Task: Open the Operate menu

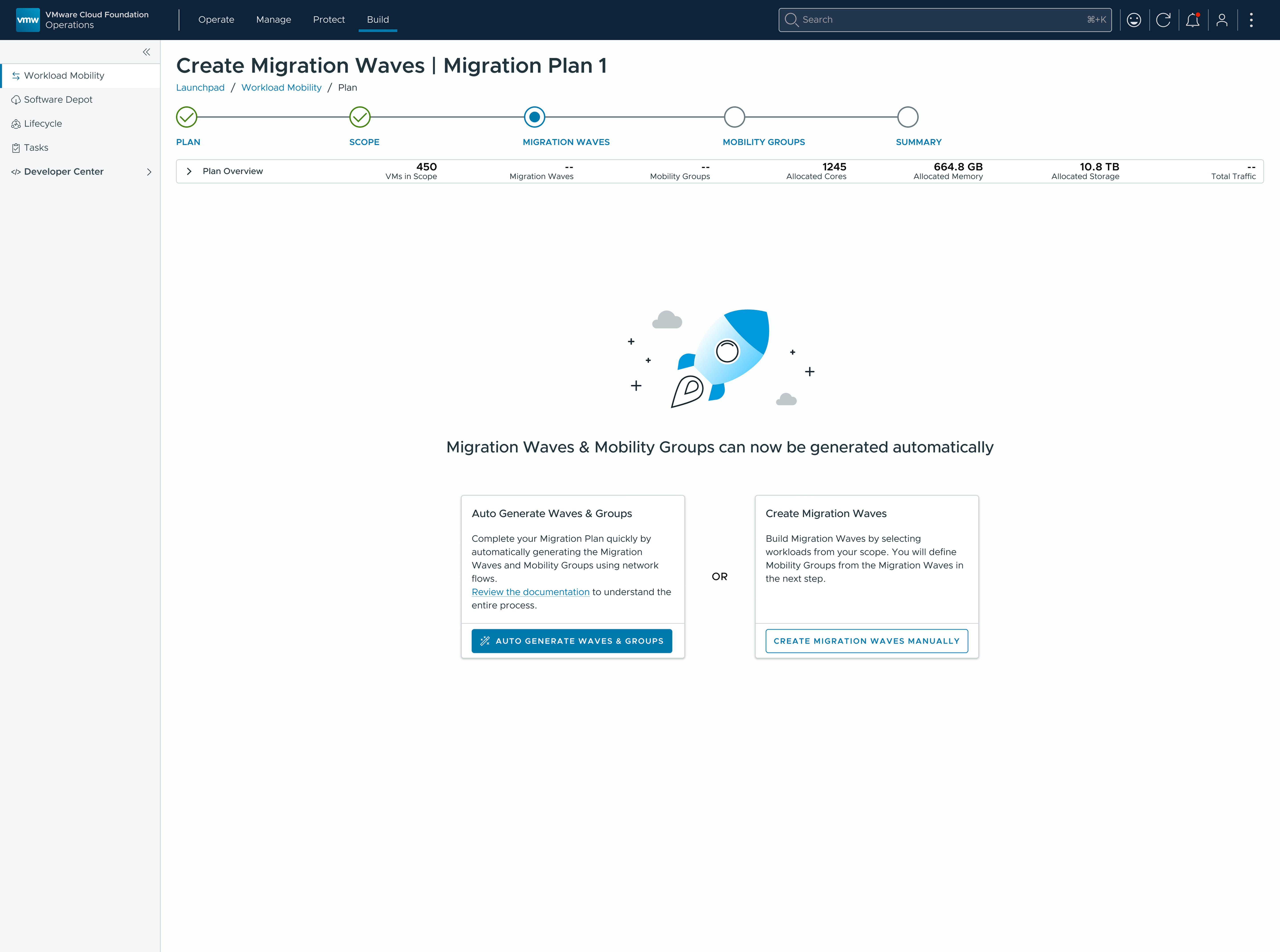Action: click(x=216, y=20)
